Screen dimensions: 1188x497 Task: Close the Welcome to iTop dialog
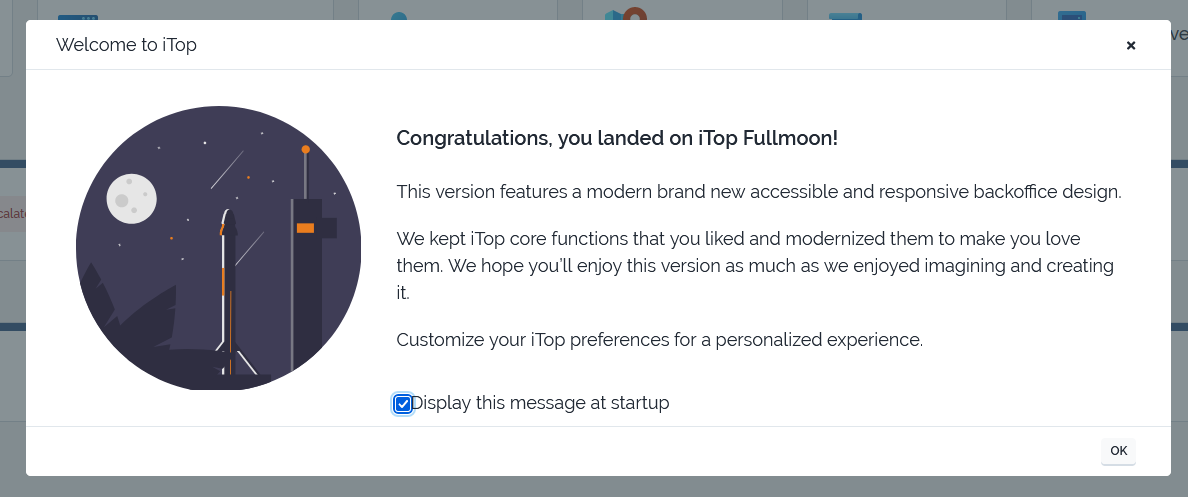[1131, 45]
